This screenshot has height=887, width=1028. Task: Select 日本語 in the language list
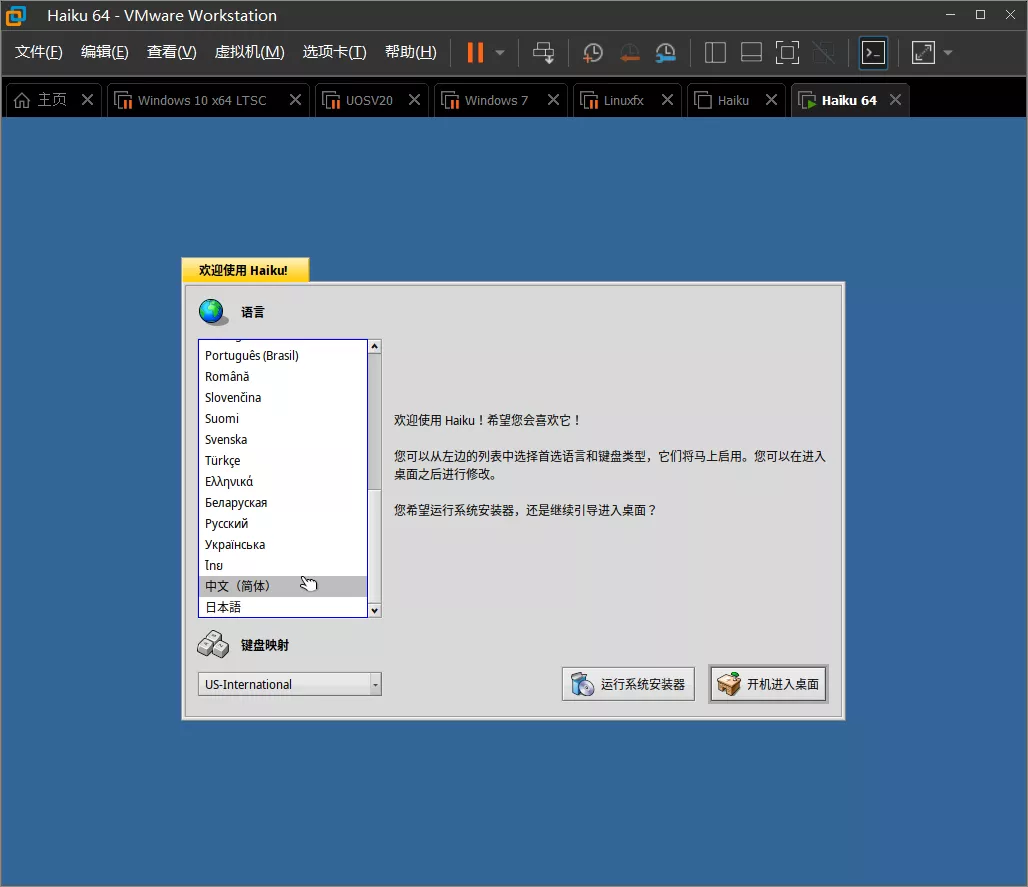[223, 607]
